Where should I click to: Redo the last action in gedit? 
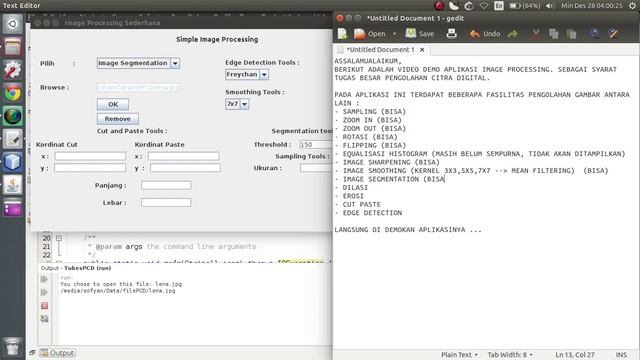513,34
